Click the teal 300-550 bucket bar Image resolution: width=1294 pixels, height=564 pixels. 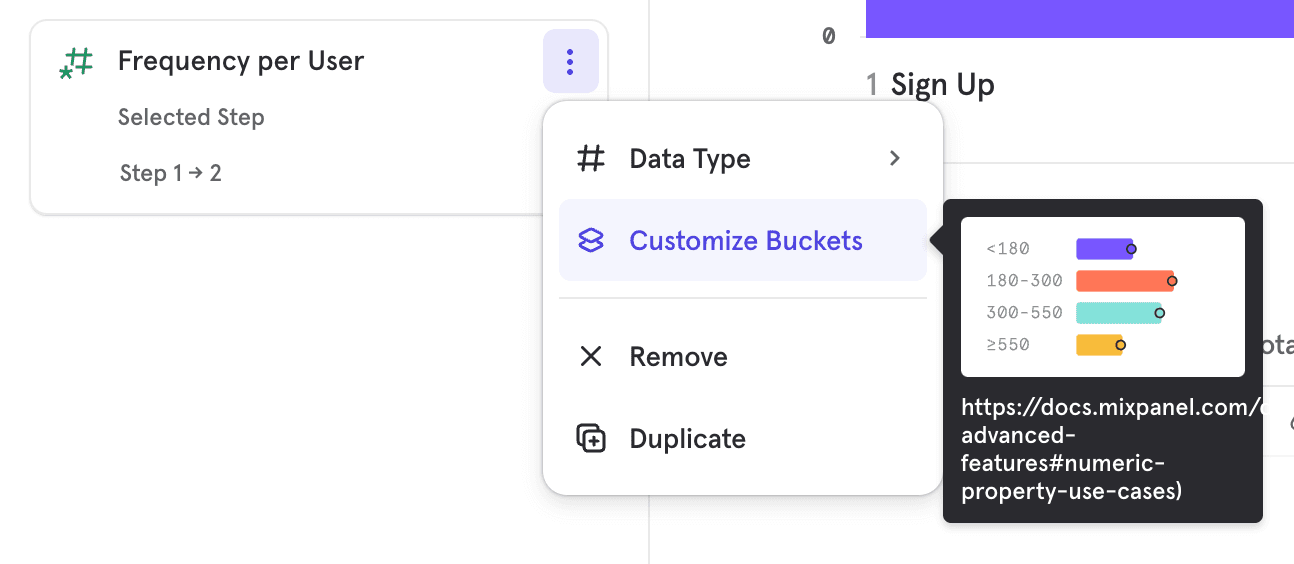[1117, 313]
